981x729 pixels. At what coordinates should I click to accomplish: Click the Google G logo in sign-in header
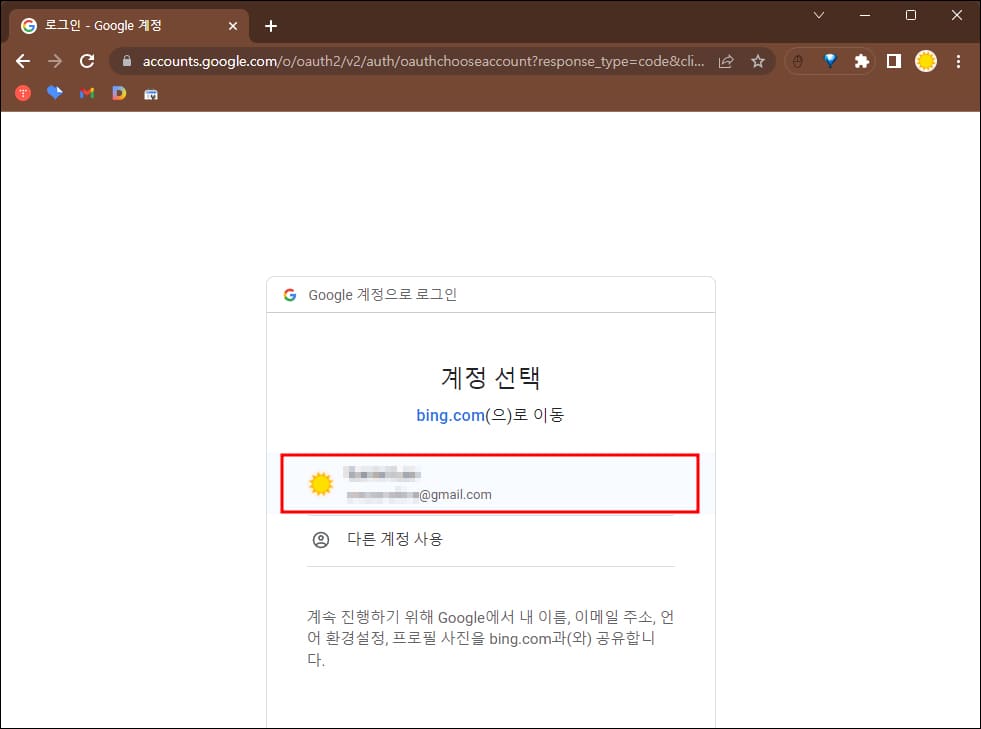[x=290, y=295]
